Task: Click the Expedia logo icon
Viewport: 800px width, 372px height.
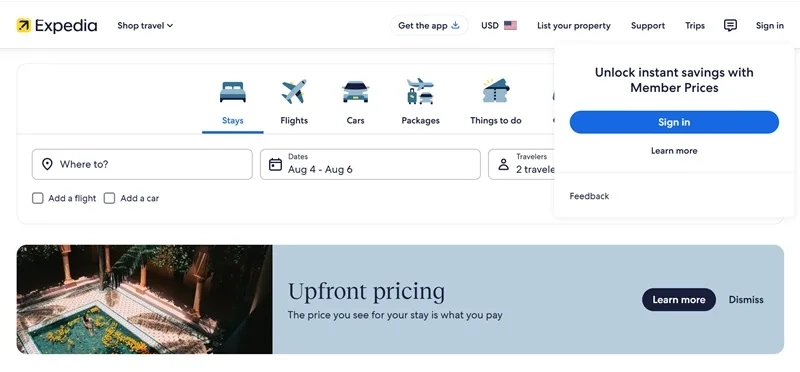Action: pyautogui.click(x=23, y=25)
